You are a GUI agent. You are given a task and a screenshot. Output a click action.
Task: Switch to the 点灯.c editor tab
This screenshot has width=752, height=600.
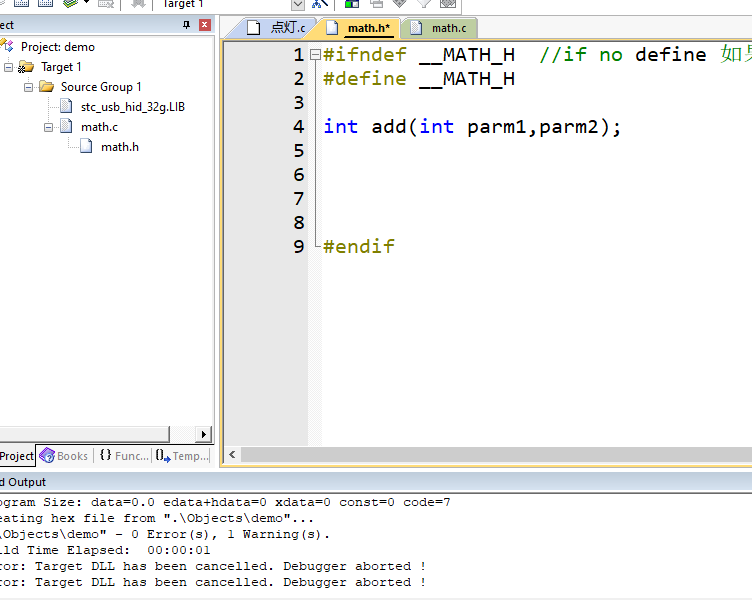click(x=278, y=28)
